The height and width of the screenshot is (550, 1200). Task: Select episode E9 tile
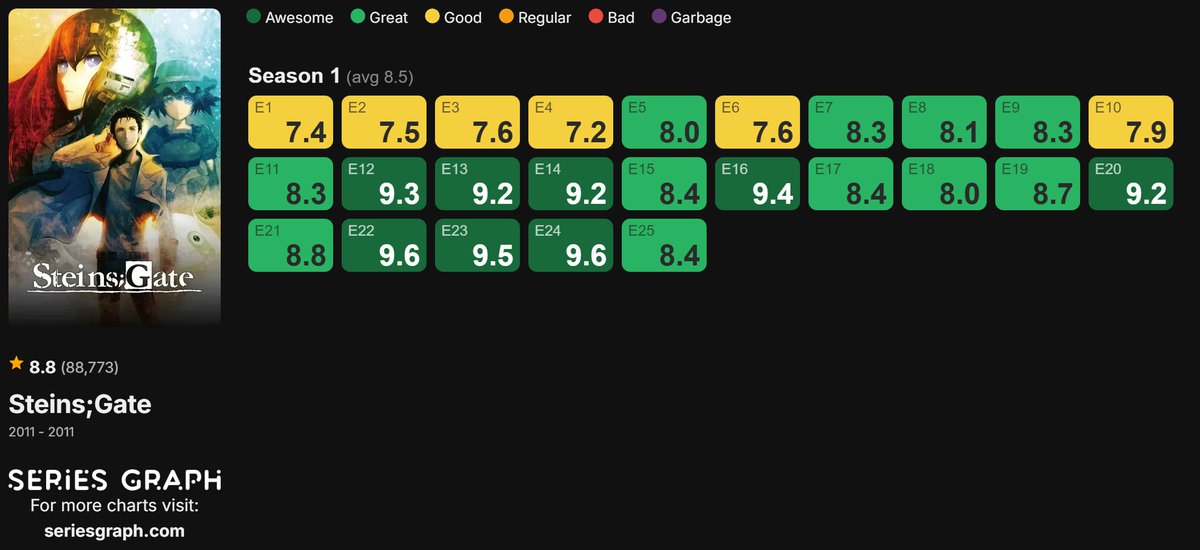pos(1038,122)
